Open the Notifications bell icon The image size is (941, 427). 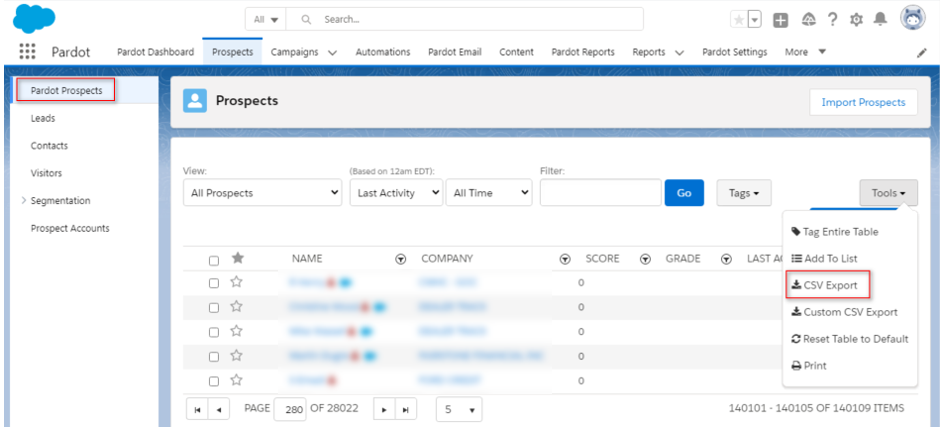[x=880, y=20]
